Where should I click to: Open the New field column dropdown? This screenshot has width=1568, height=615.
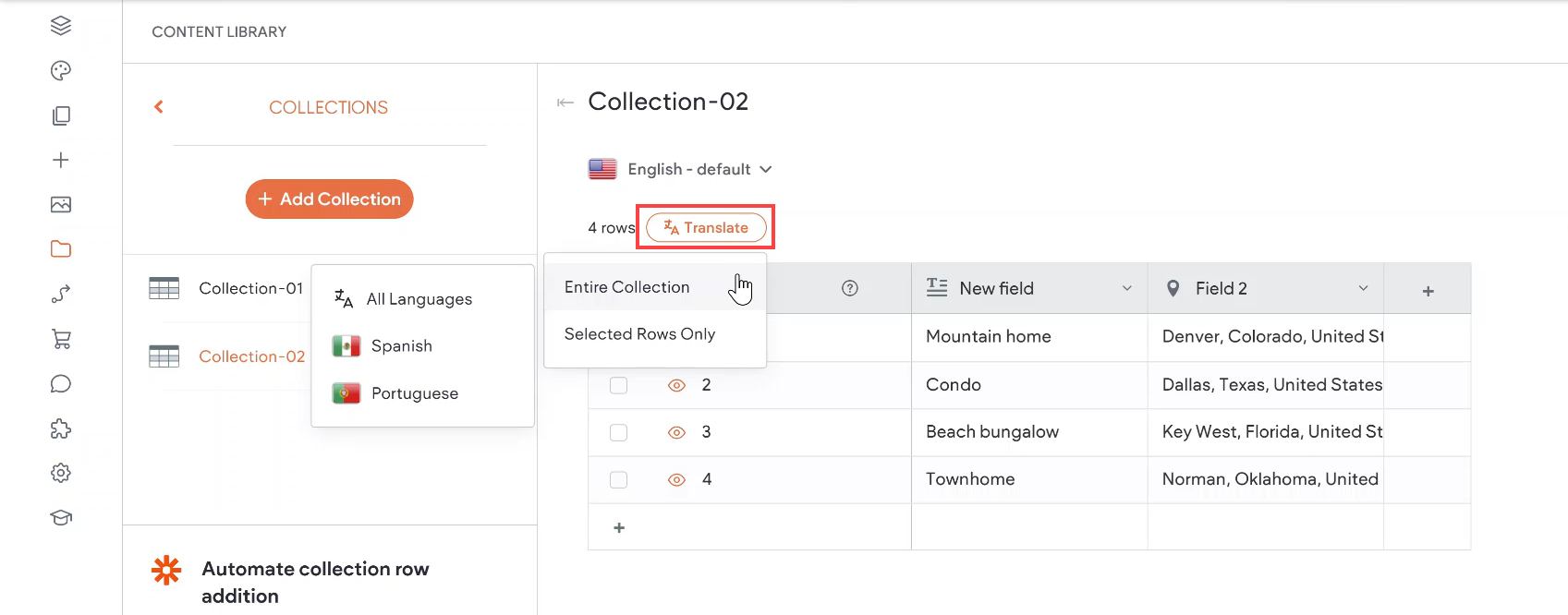[x=1126, y=289]
